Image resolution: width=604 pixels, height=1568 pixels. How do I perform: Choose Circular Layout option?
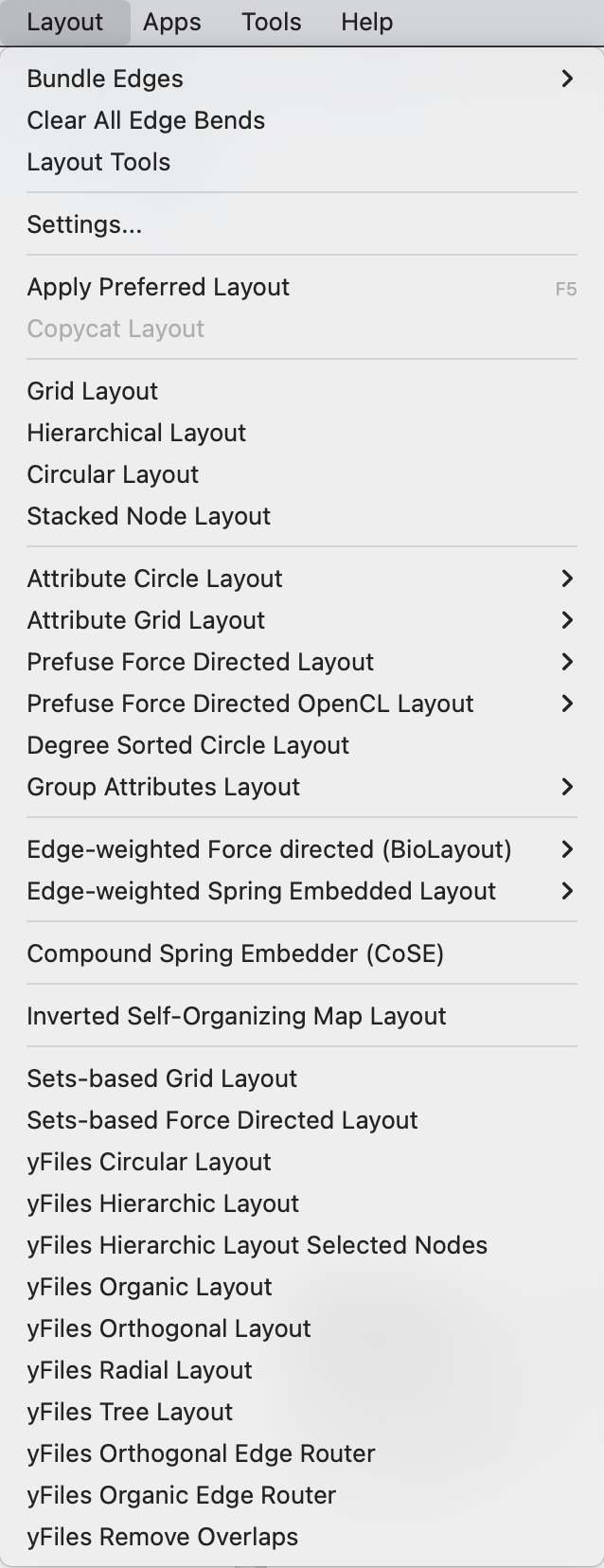113,474
